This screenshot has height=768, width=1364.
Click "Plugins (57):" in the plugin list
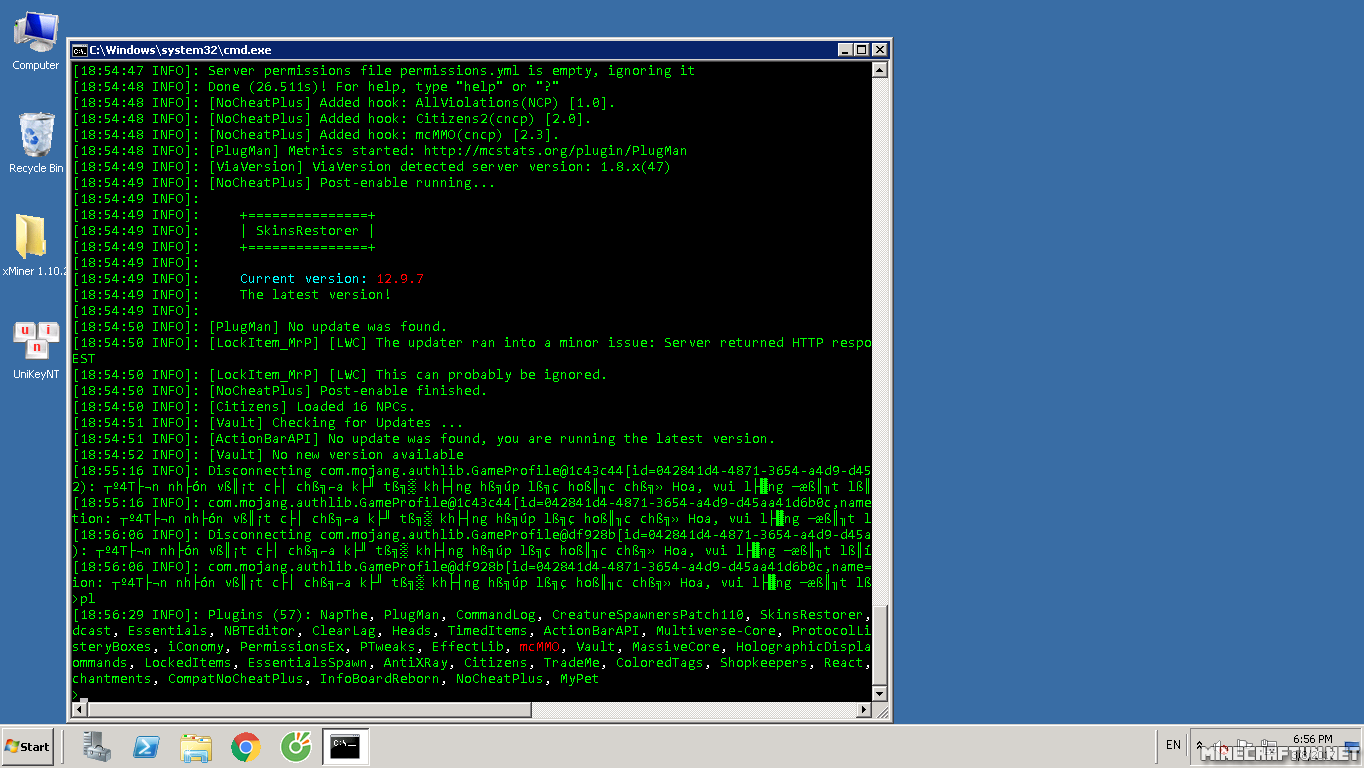point(260,615)
